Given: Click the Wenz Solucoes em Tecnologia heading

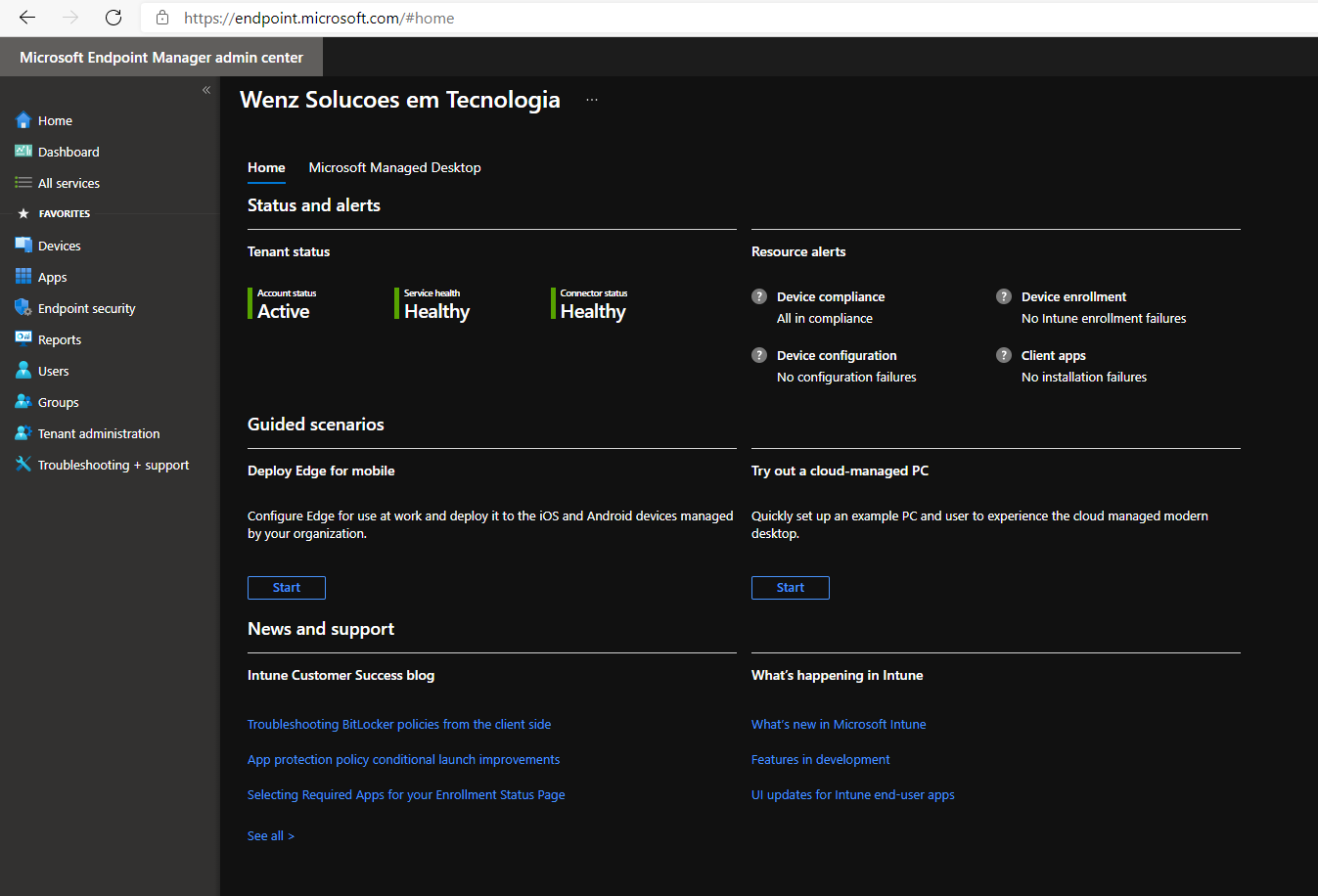Looking at the screenshot, I should point(400,100).
